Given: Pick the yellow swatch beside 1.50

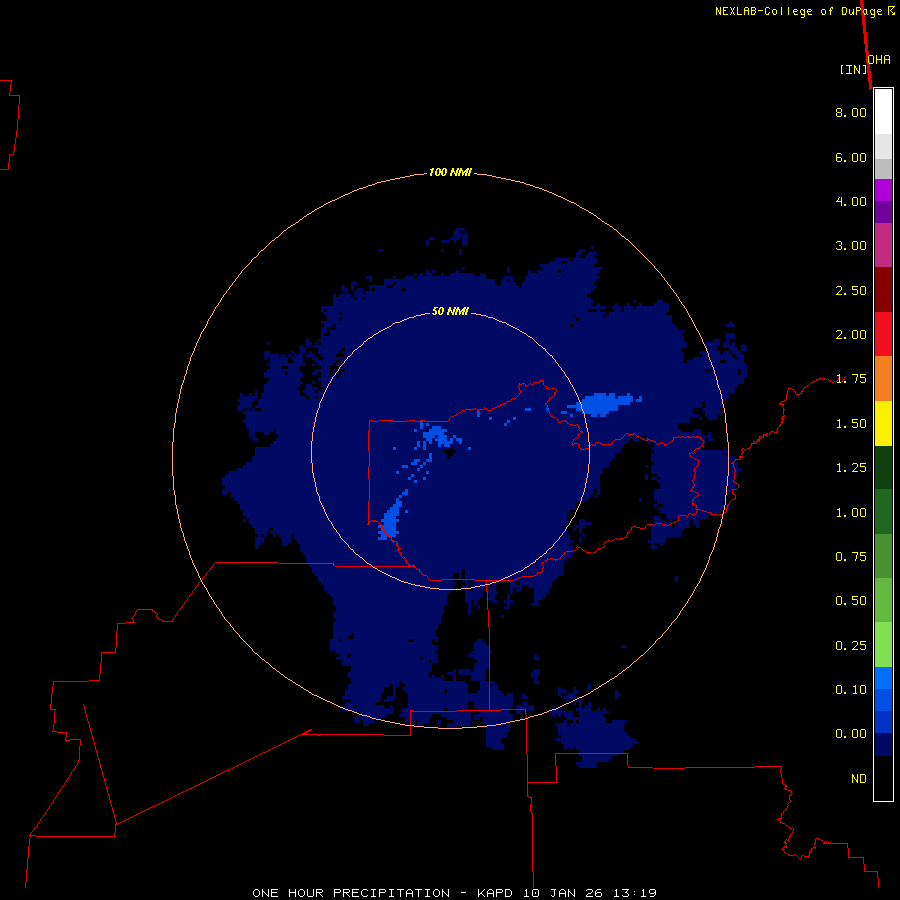Looking at the screenshot, I should 883,423.
